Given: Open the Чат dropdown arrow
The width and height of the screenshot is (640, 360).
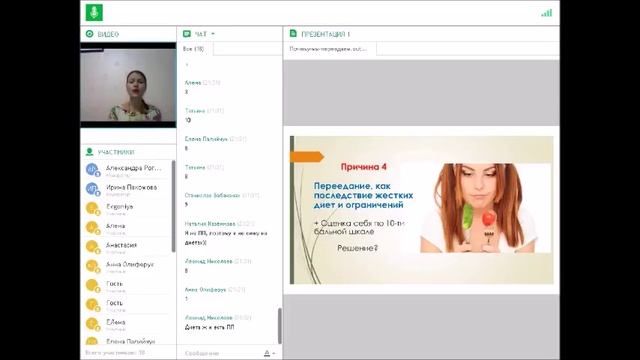Looking at the screenshot, I should 213,34.
